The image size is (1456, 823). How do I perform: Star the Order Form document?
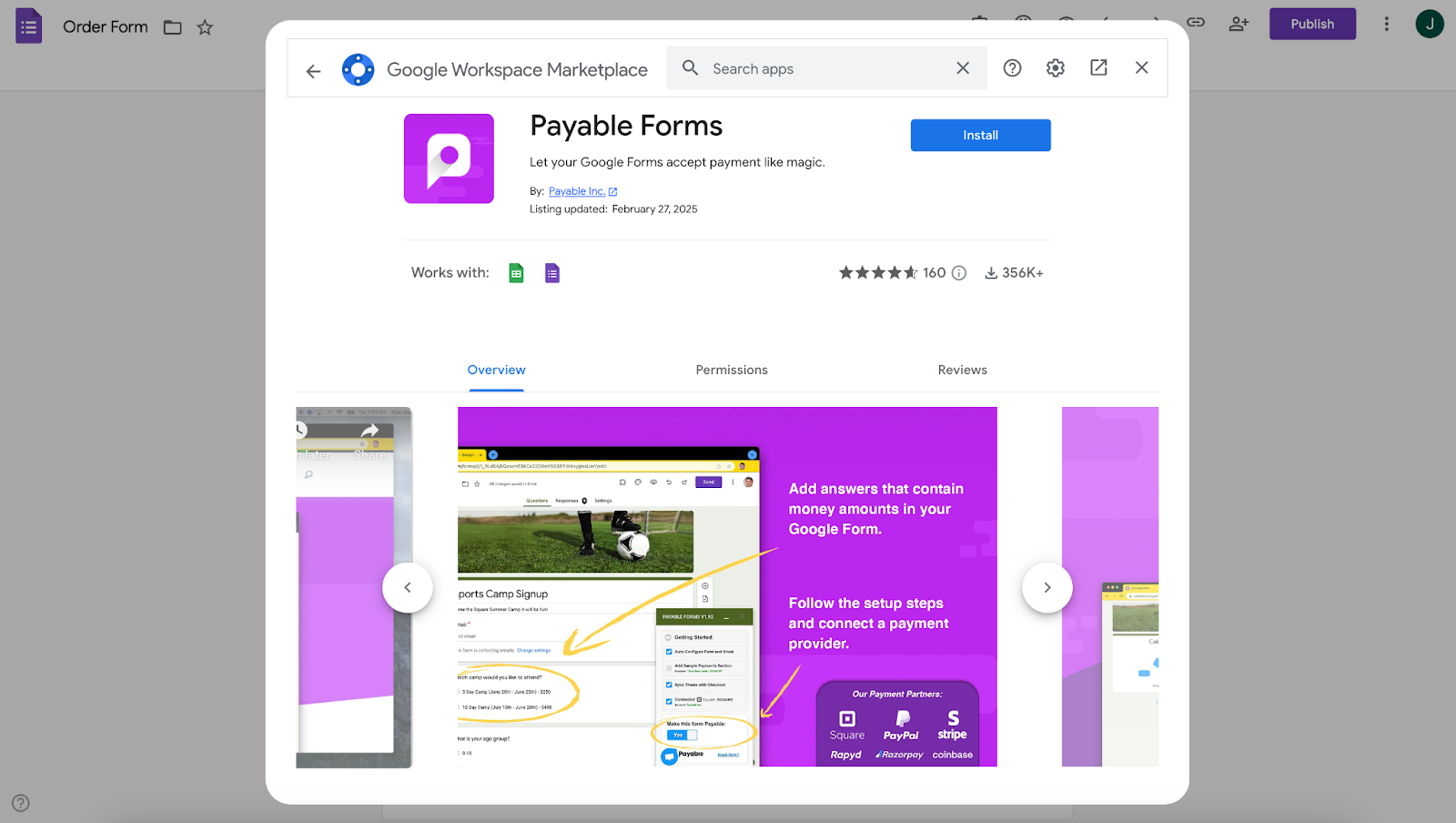pyautogui.click(x=205, y=27)
